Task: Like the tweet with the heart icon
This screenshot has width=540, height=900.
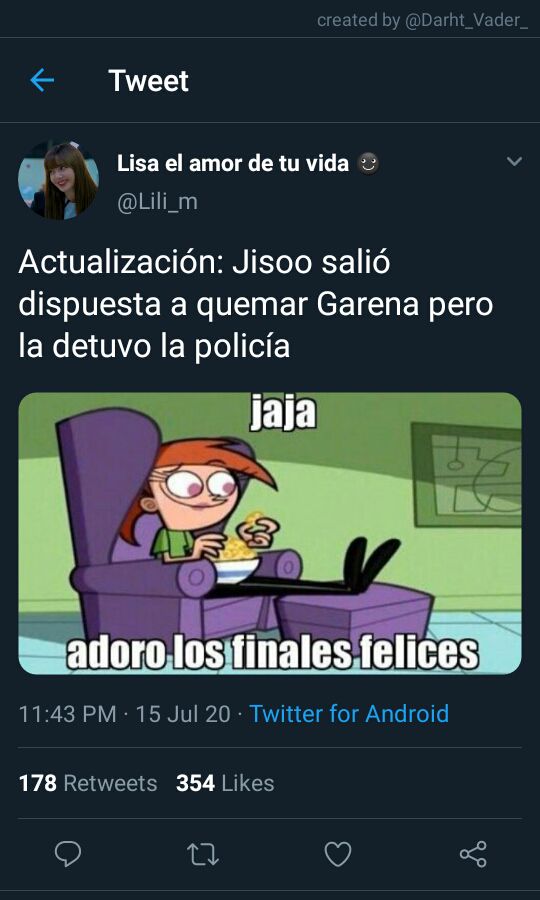Action: [x=338, y=854]
